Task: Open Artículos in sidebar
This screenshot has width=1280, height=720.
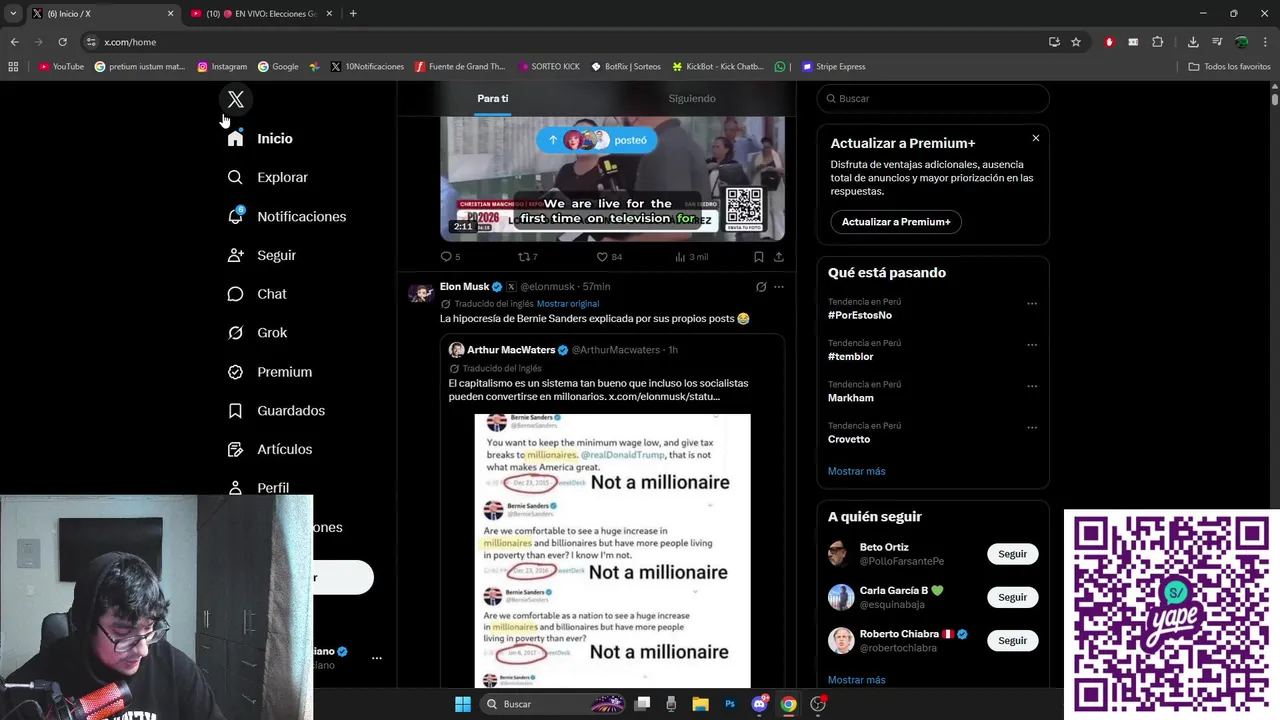Action: (270, 449)
